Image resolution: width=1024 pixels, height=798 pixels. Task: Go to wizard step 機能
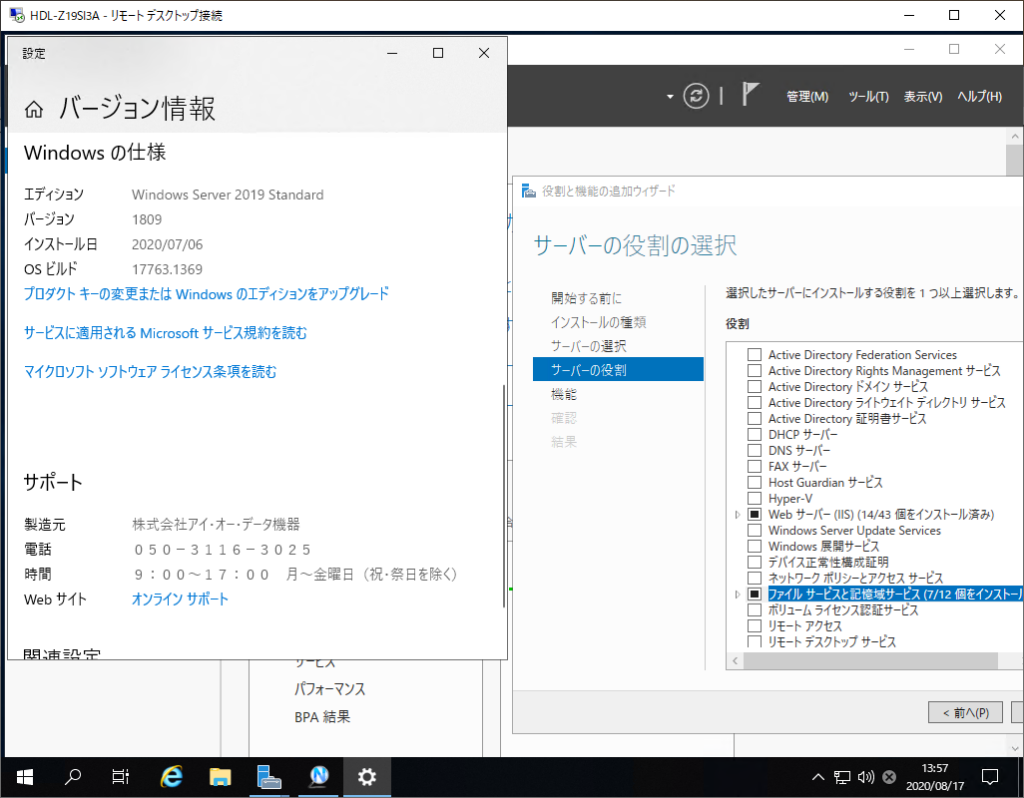click(x=564, y=394)
